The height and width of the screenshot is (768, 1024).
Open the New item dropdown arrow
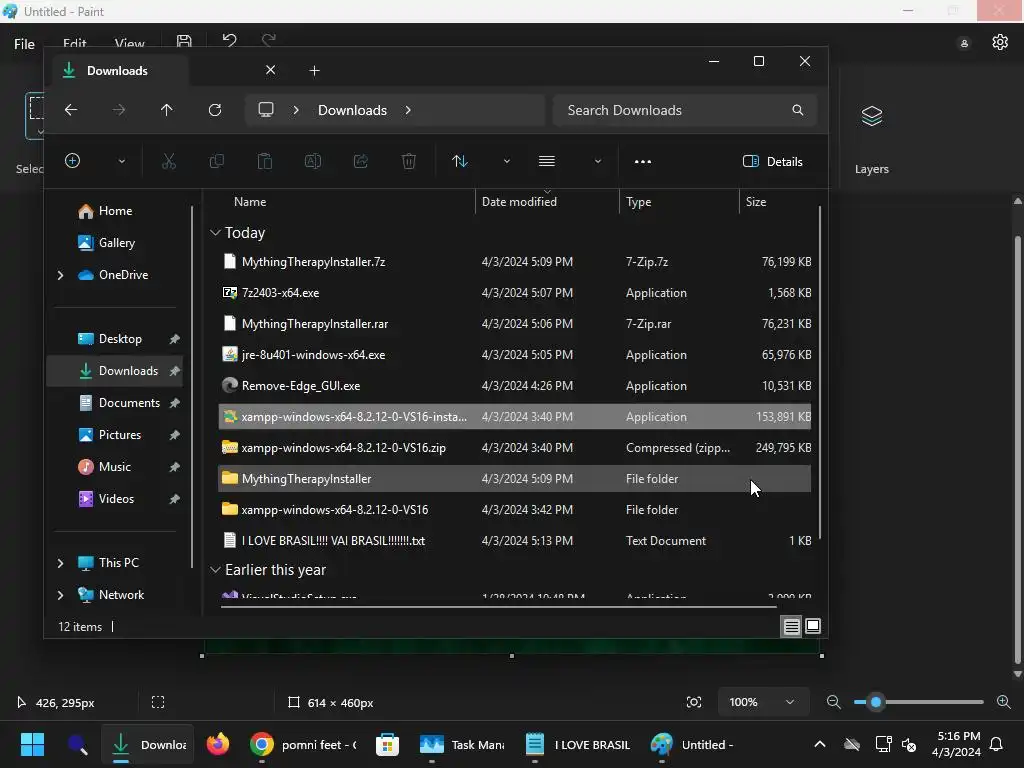(x=121, y=161)
